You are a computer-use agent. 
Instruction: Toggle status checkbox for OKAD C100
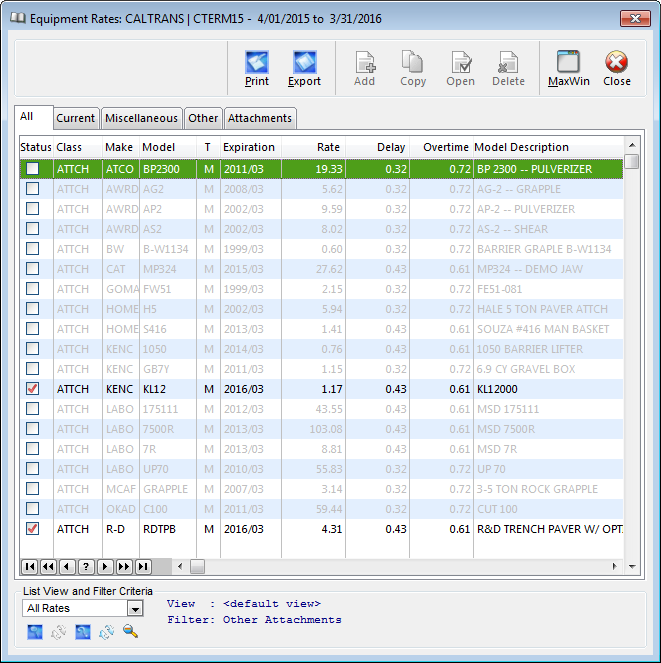pyautogui.click(x=33, y=509)
